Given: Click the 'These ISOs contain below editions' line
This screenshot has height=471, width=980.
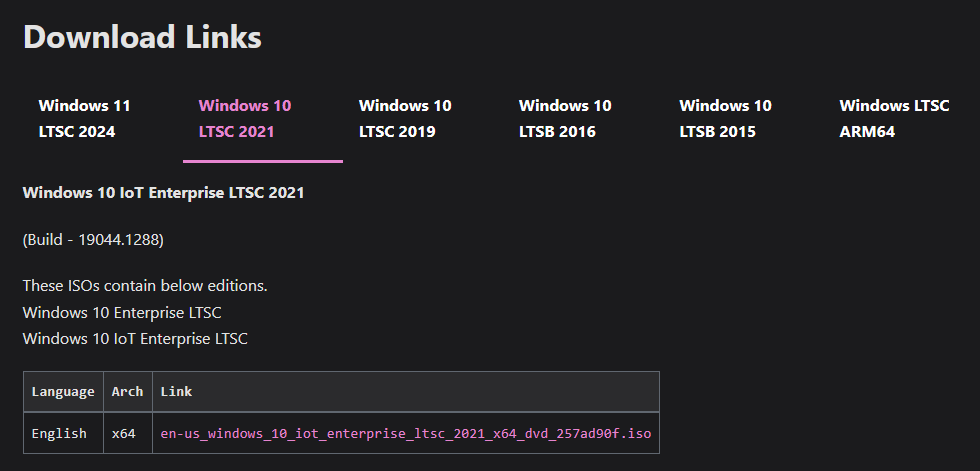Looking at the screenshot, I should tap(145, 286).
